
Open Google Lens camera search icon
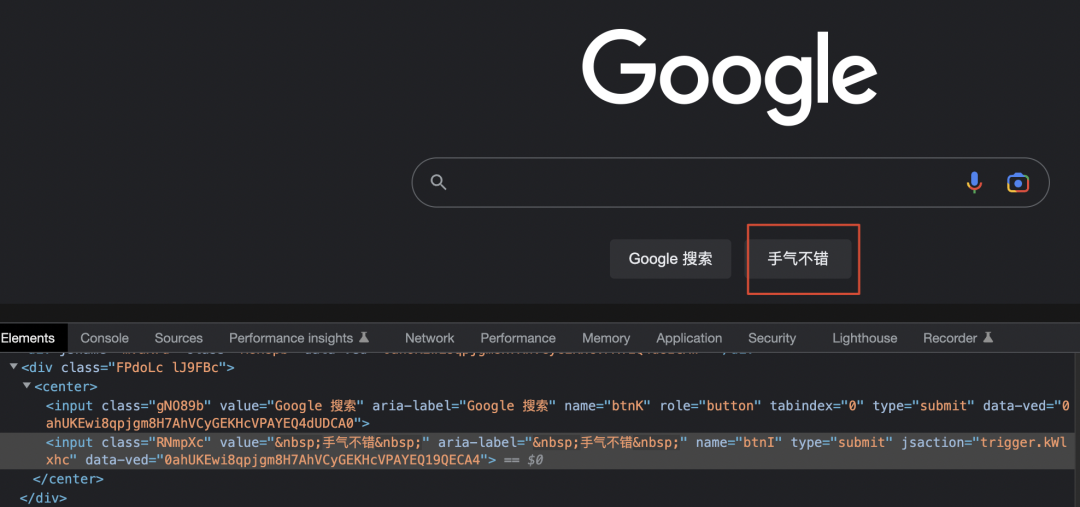coord(1017,183)
